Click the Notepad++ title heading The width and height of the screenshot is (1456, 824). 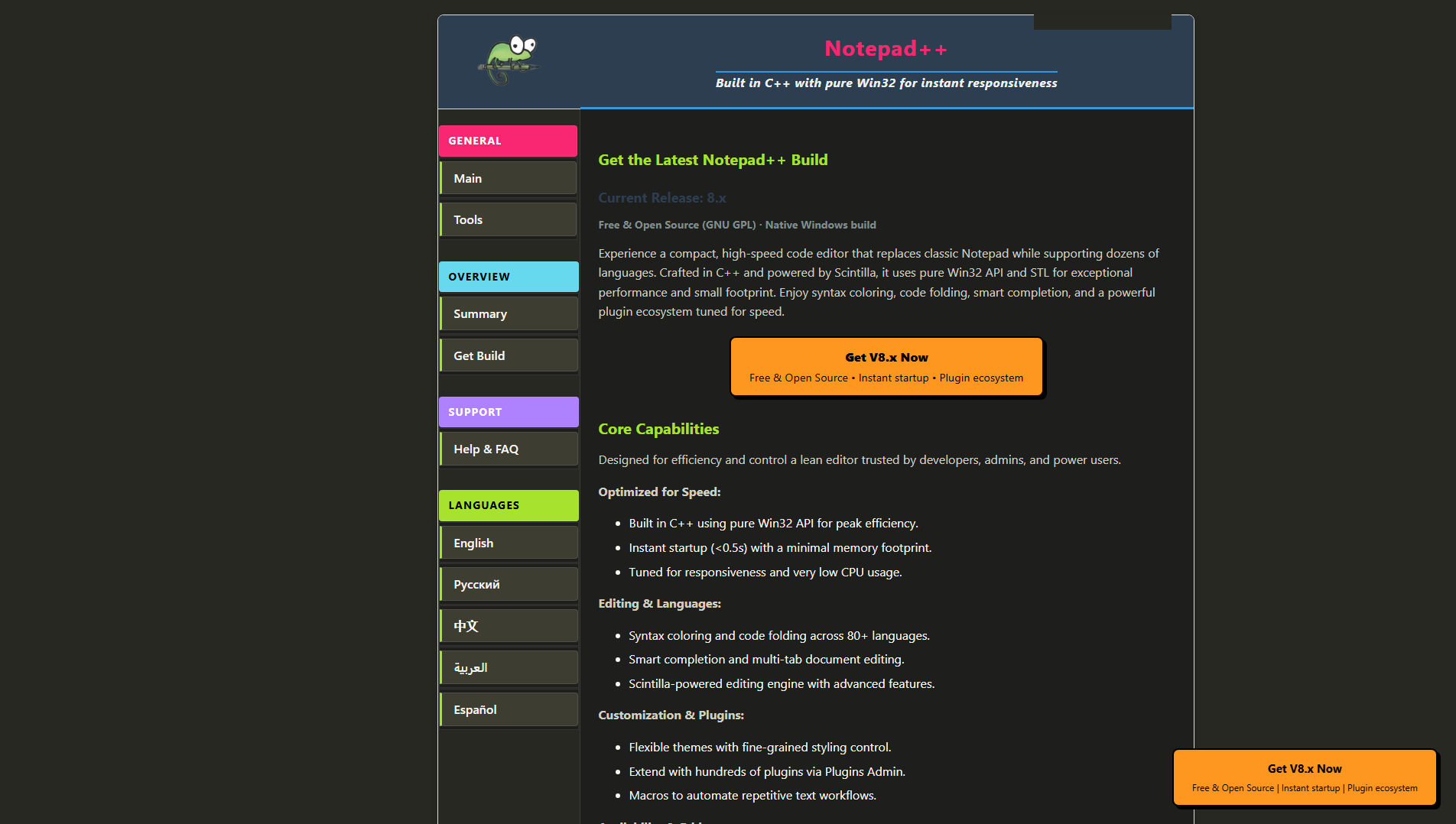(886, 49)
